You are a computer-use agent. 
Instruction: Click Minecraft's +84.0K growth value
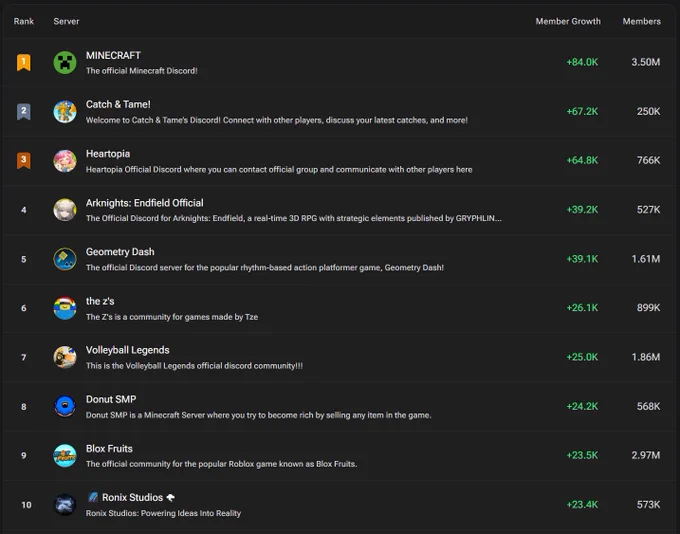[x=582, y=62]
